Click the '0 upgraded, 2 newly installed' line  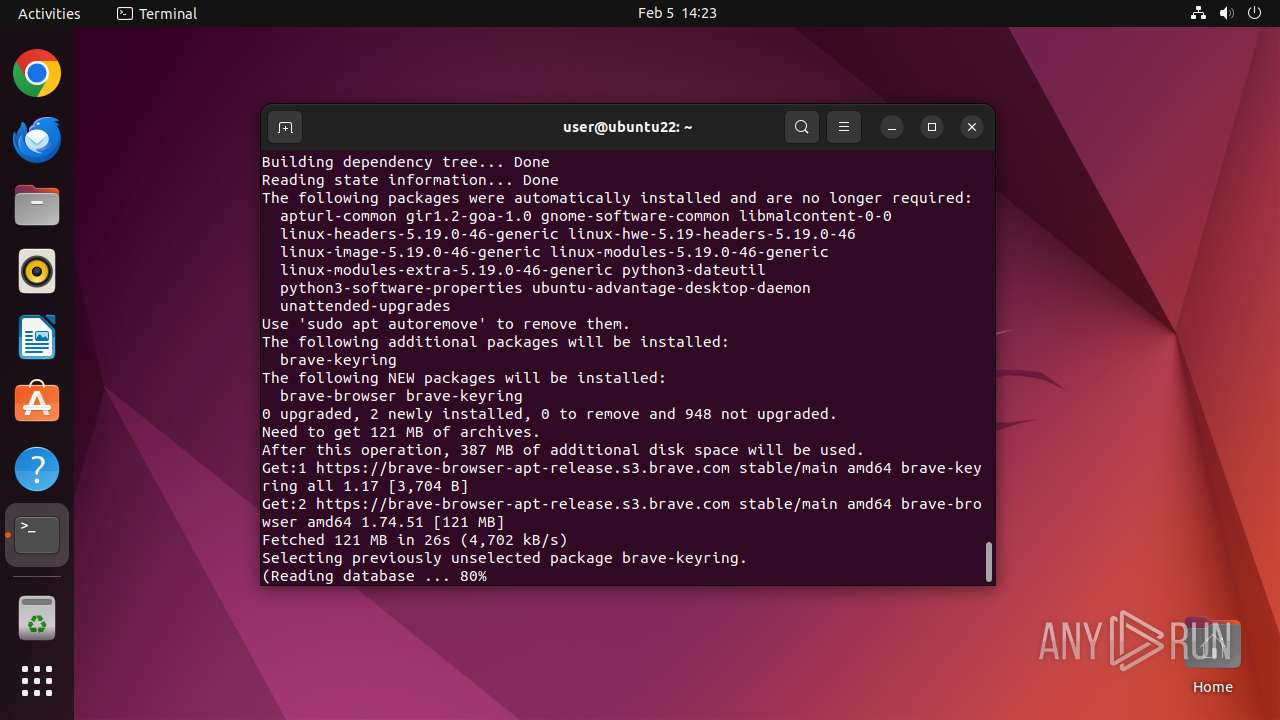[x=549, y=414]
